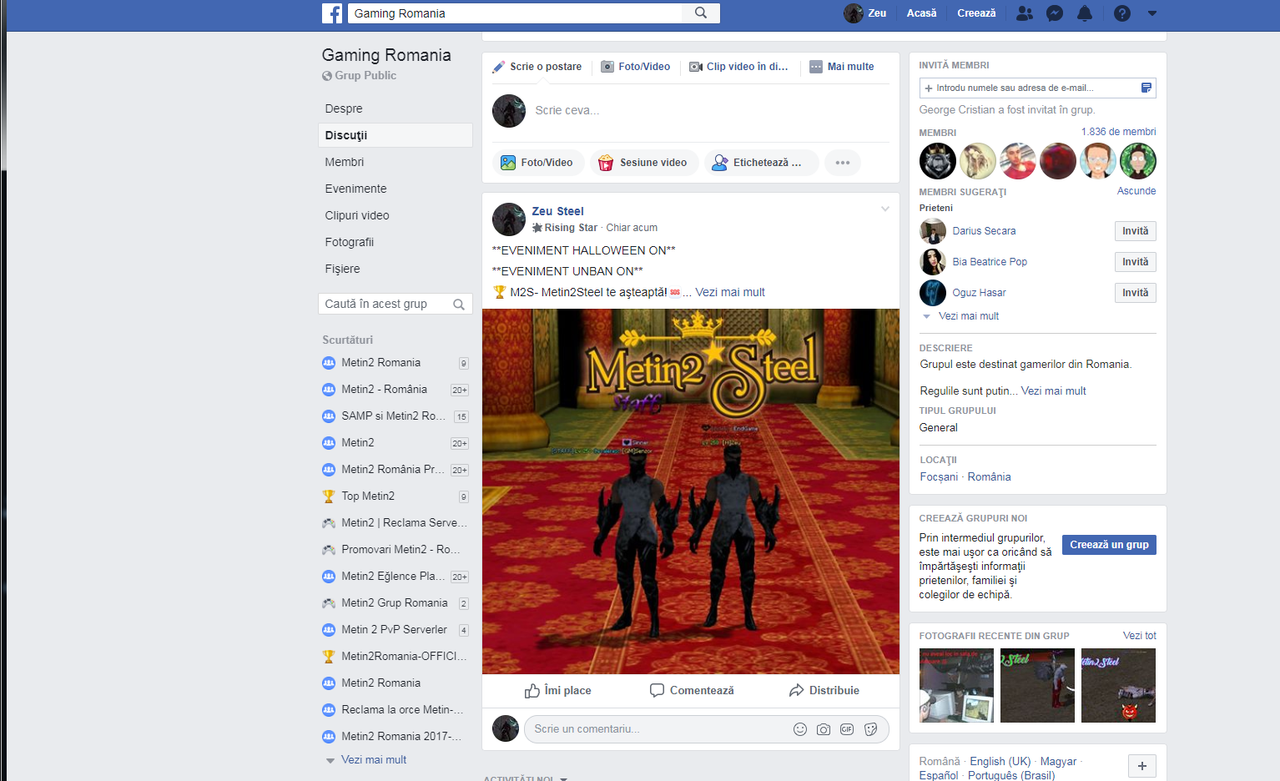The image size is (1280, 781).
Task: Invite Darius Secara to the group
Action: pos(1134,230)
